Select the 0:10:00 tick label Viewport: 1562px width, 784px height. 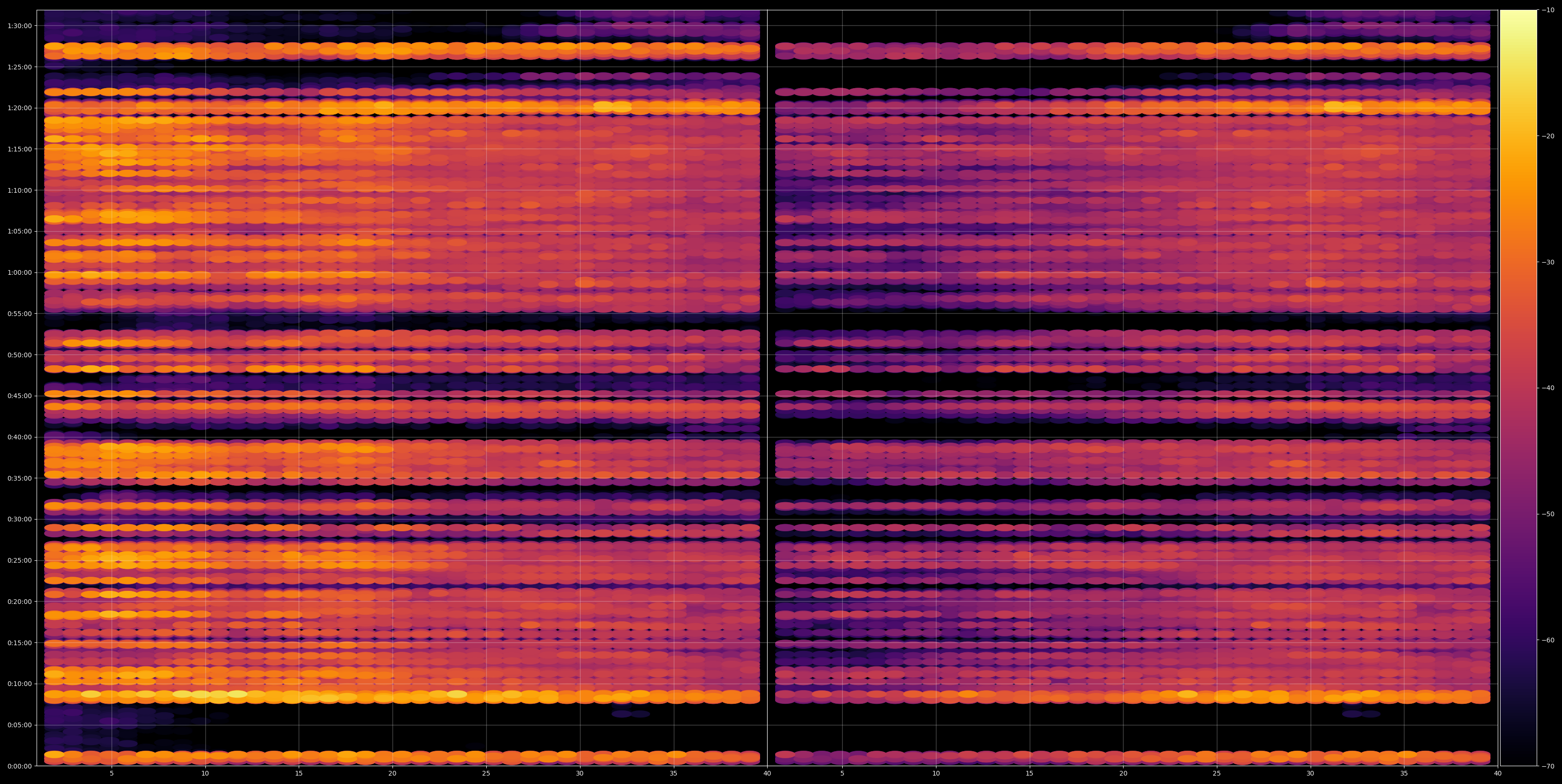click(20, 683)
